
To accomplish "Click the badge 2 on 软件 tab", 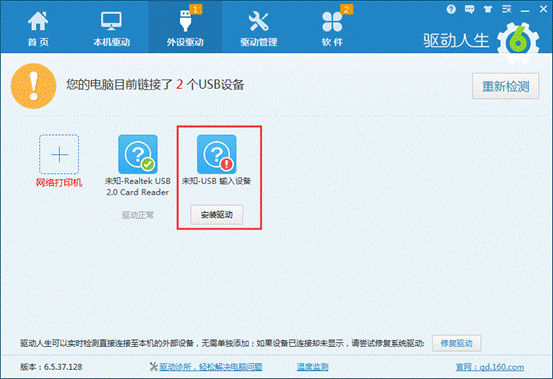I will [x=346, y=10].
